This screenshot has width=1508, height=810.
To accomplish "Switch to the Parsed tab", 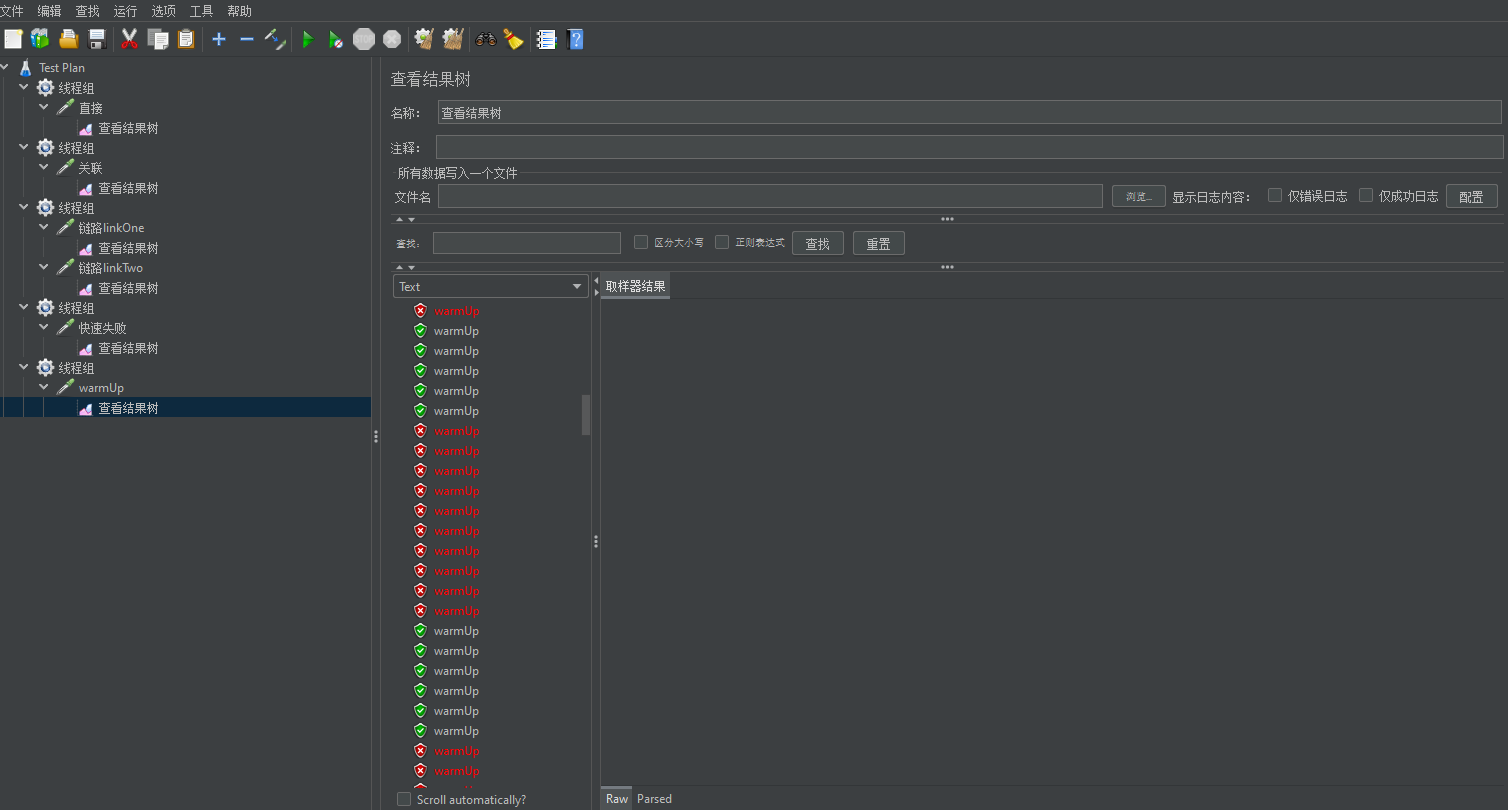I will point(654,798).
